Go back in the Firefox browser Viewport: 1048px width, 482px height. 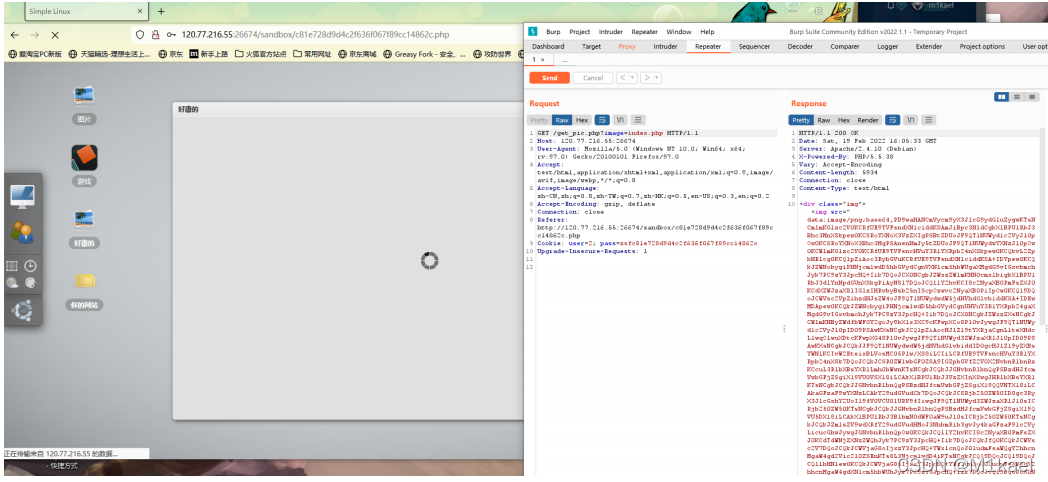click(15, 35)
